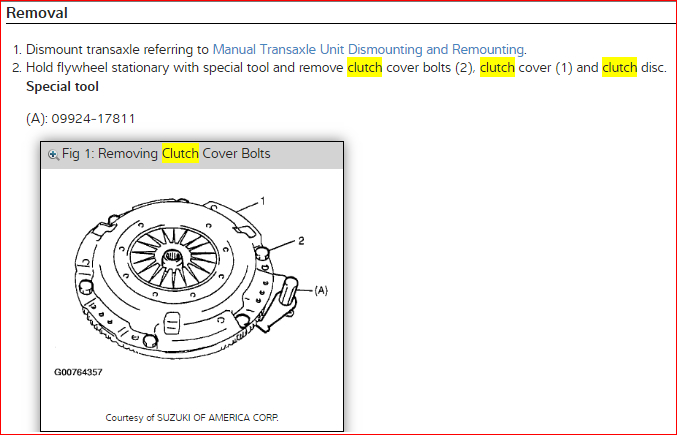The height and width of the screenshot is (435, 677).
Task: Click the Hold flywheel stationary step text
Action: tap(346, 68)
